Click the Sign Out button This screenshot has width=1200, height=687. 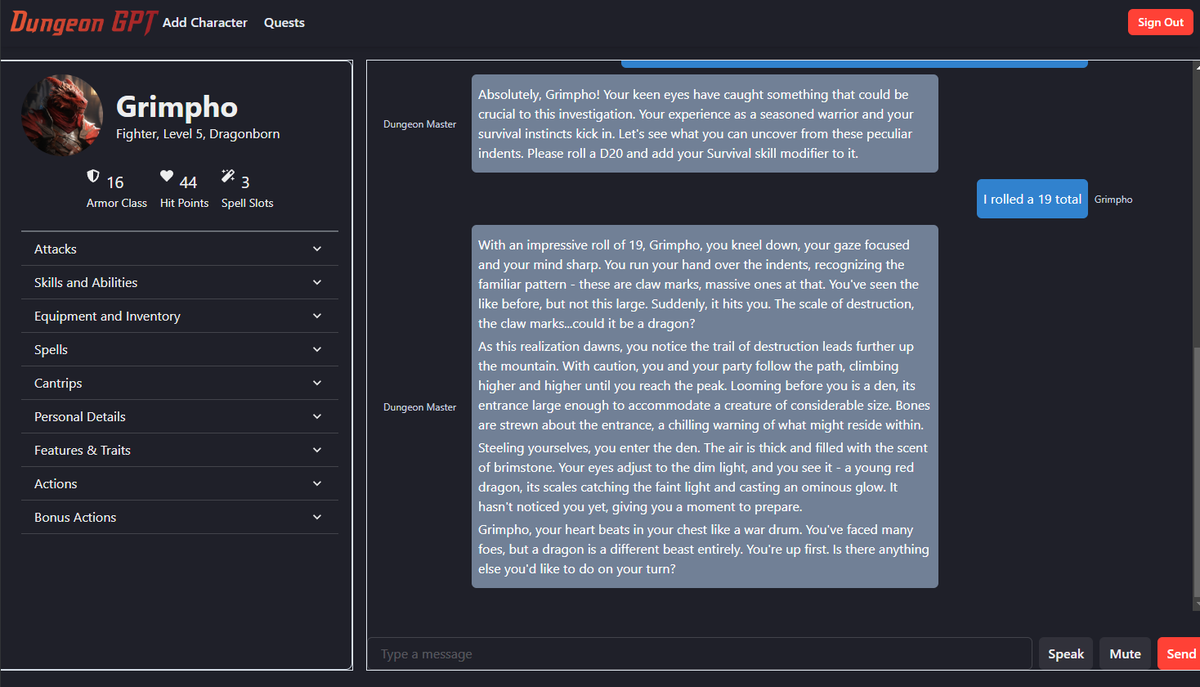point(1160,22)
